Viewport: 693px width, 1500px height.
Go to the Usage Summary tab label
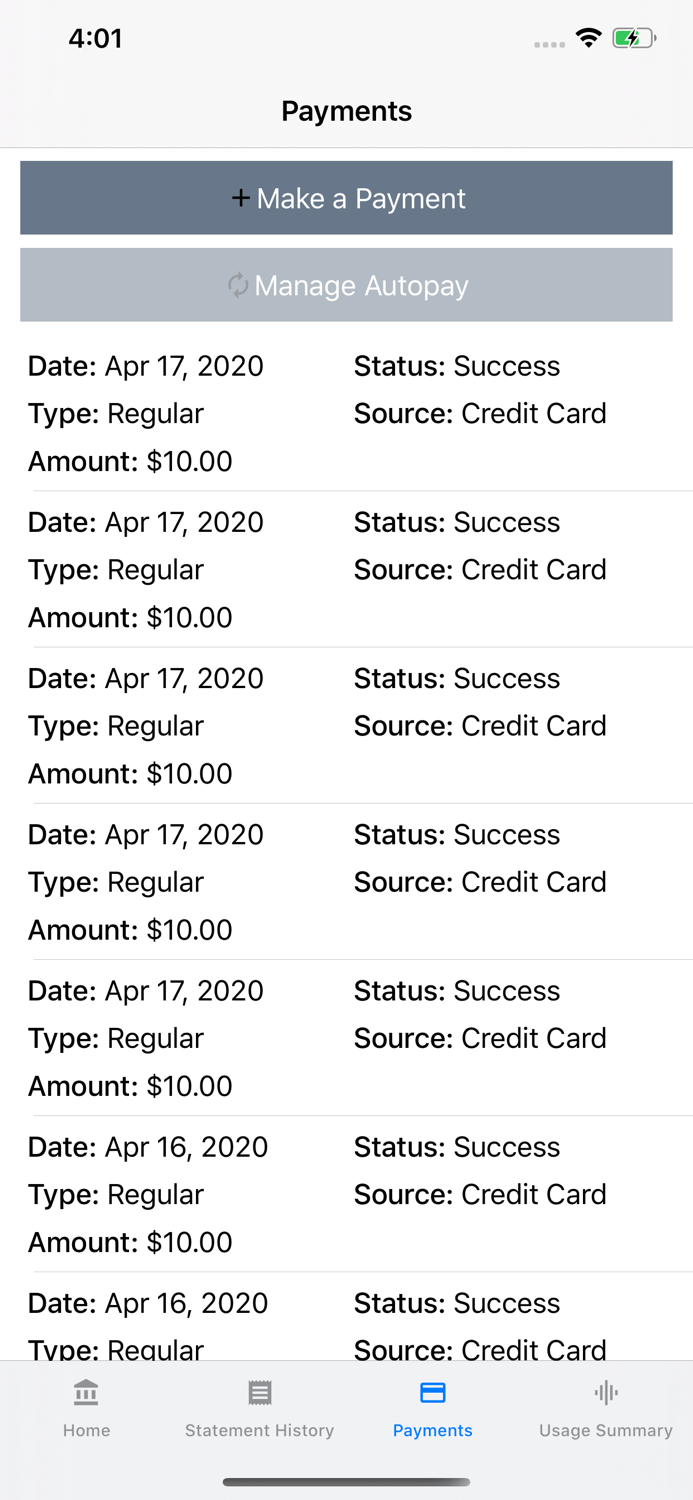point(606,1430)
